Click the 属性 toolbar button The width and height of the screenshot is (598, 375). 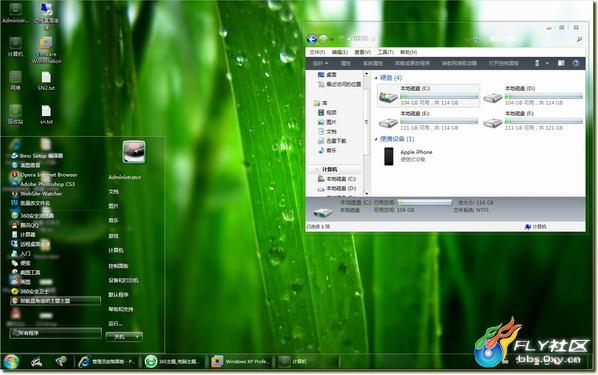point(346,63)
